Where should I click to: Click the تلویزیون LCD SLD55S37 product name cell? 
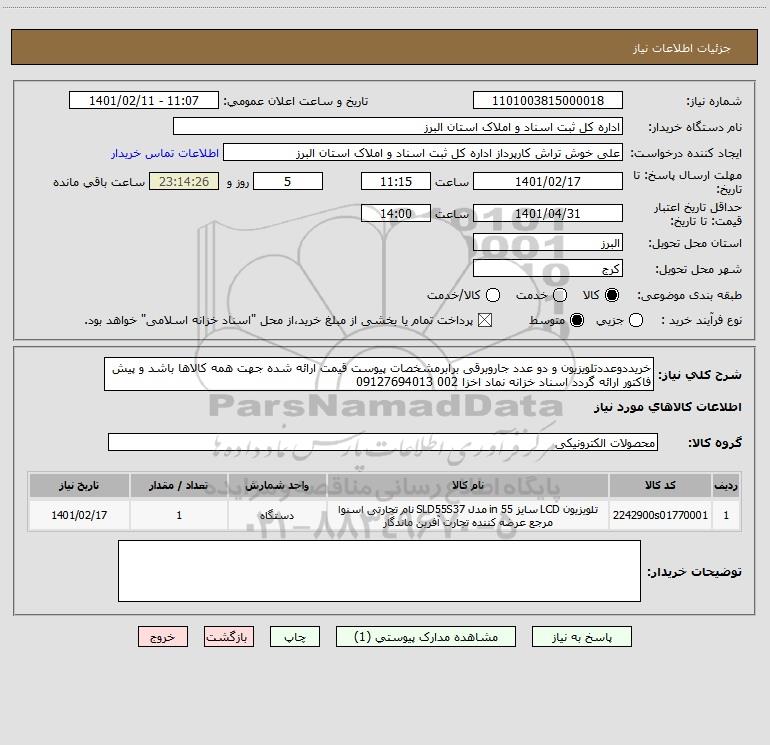coord(468,515)
